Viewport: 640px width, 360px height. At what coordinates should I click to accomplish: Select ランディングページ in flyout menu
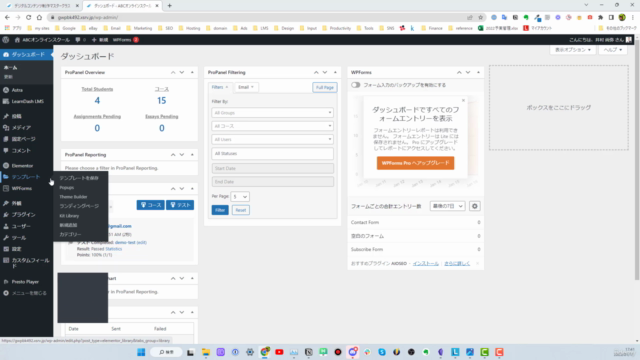click(x=79, y=206)
